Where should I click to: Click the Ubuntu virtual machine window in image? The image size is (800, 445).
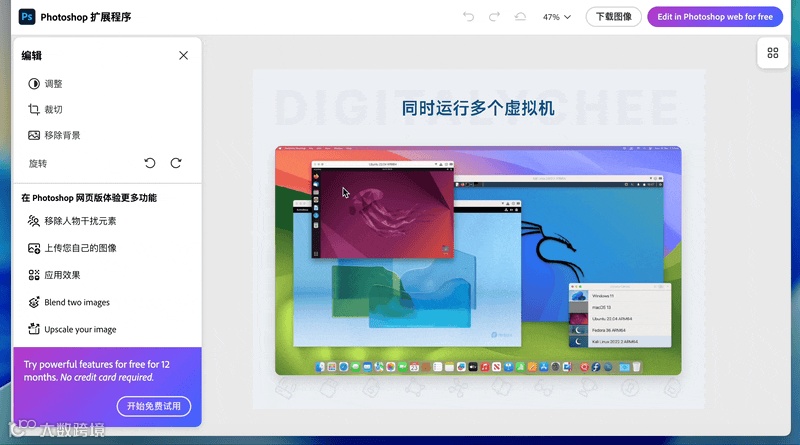[x=383, y=210]
